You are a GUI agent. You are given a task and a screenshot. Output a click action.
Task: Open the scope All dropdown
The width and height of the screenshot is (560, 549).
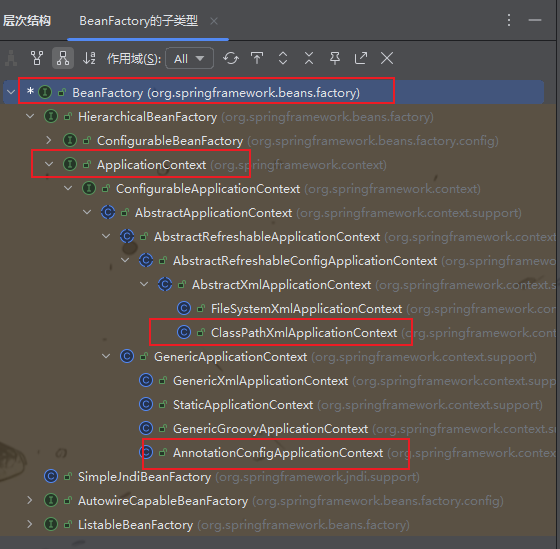[x=190, y=58]
